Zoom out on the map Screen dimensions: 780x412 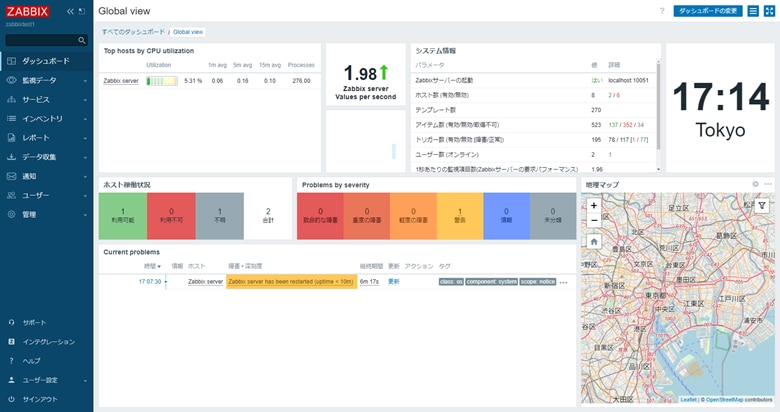click(594, 220)
